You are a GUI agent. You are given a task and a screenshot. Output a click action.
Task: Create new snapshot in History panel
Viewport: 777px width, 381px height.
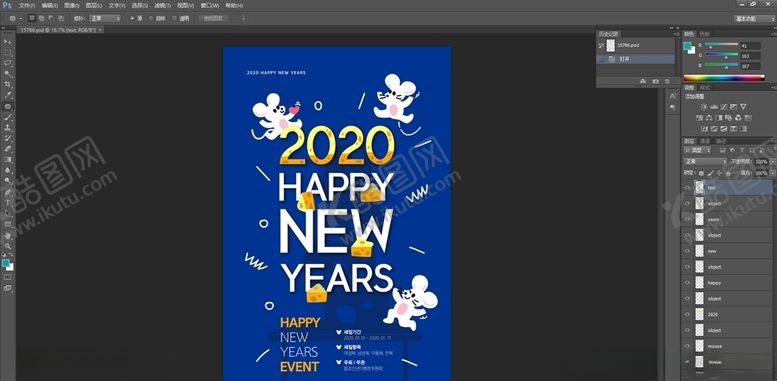point(656,81)
